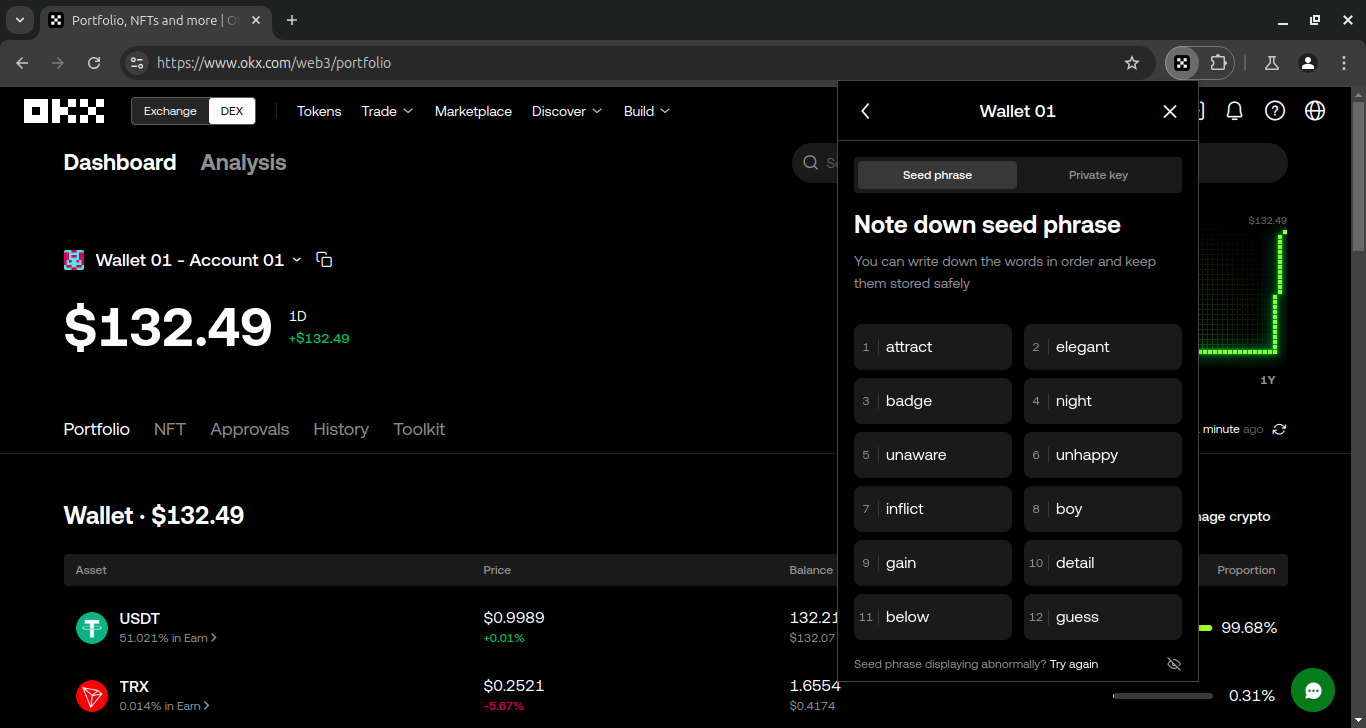Select the Toolkit tab
Viewport: 1366px width, 728px height.
pyautogui.click(x=419, y=429)
